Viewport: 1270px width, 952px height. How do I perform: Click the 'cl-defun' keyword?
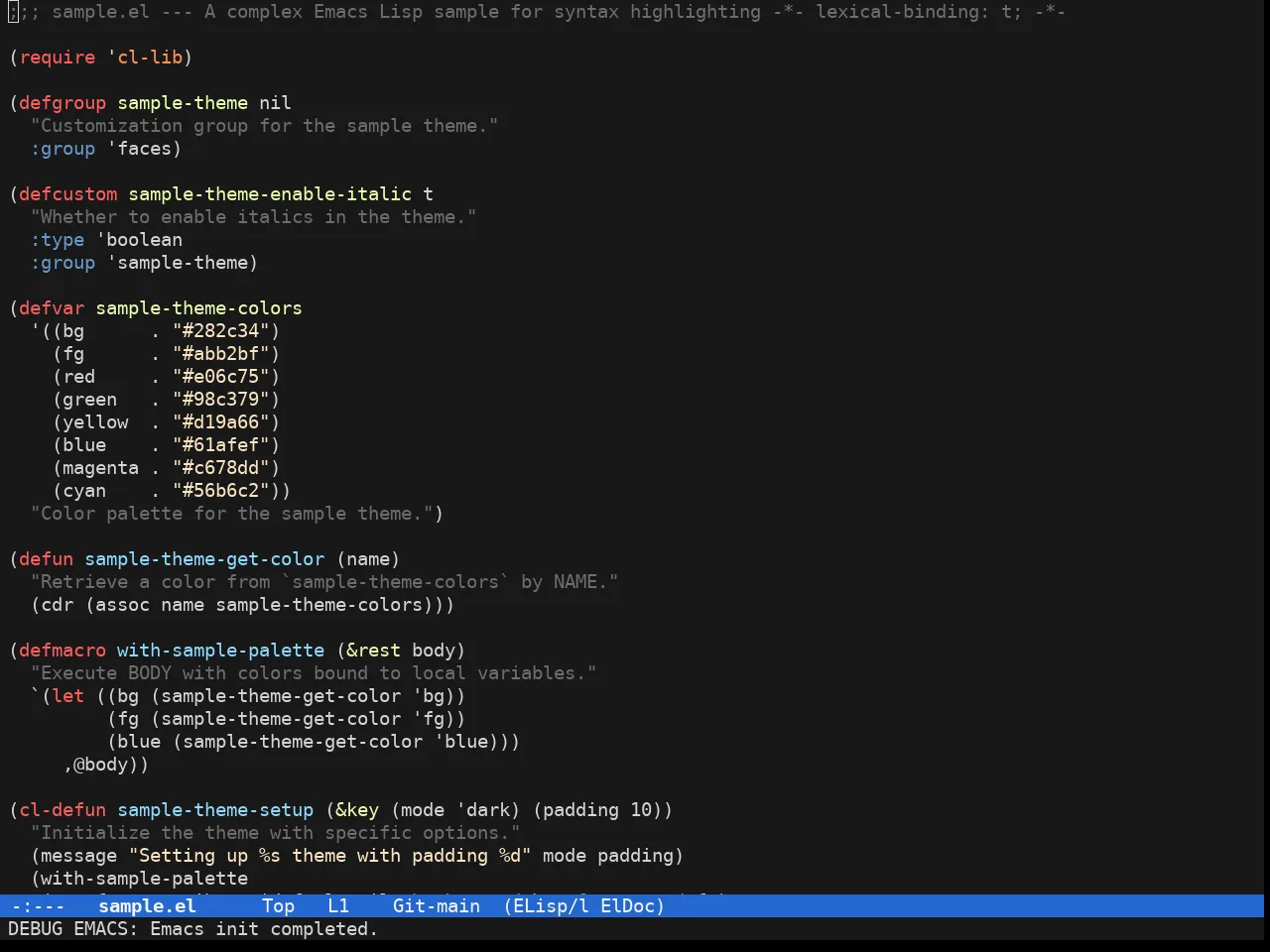(x=63, y=810)
